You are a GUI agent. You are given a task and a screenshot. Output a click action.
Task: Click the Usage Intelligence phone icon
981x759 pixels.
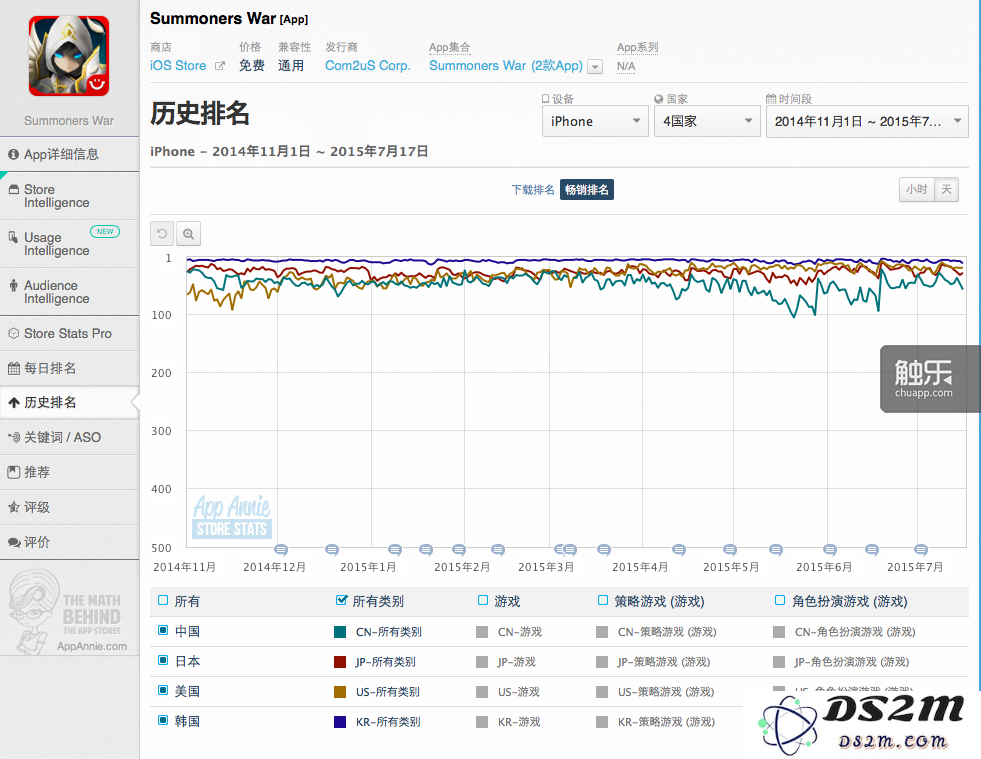point(13,237)
